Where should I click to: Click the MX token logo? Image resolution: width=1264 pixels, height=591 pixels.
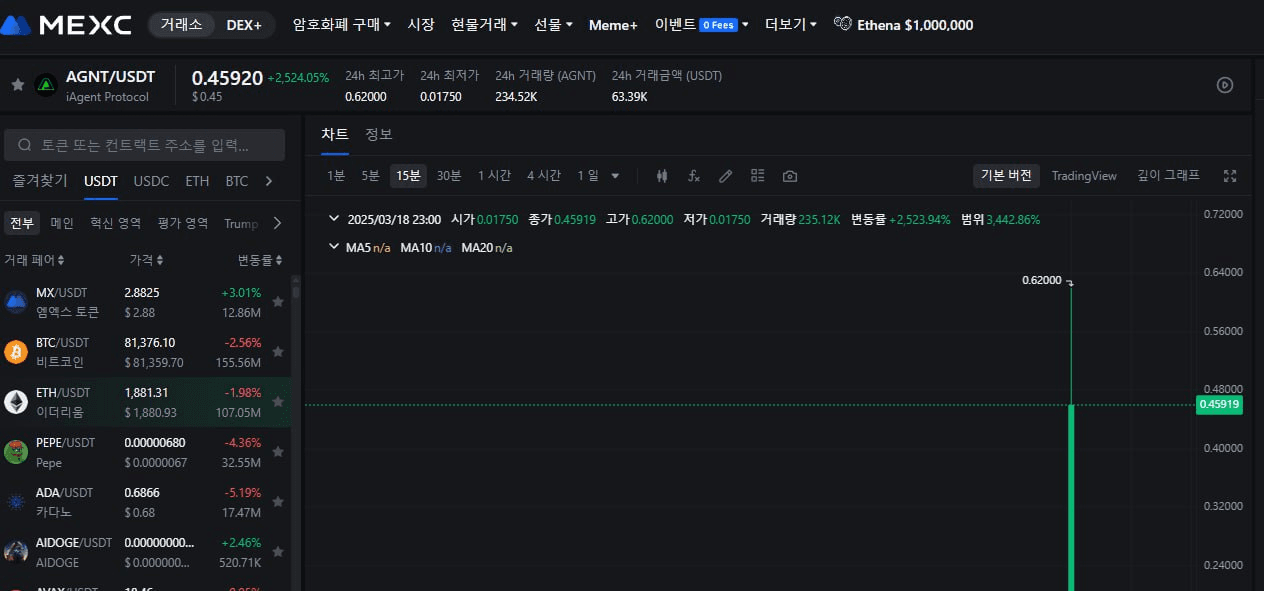point(16,302)
